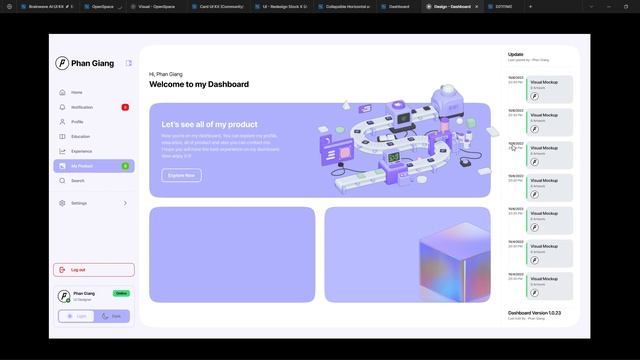
Task: Open the Education menu item
Action: point(94,136)
